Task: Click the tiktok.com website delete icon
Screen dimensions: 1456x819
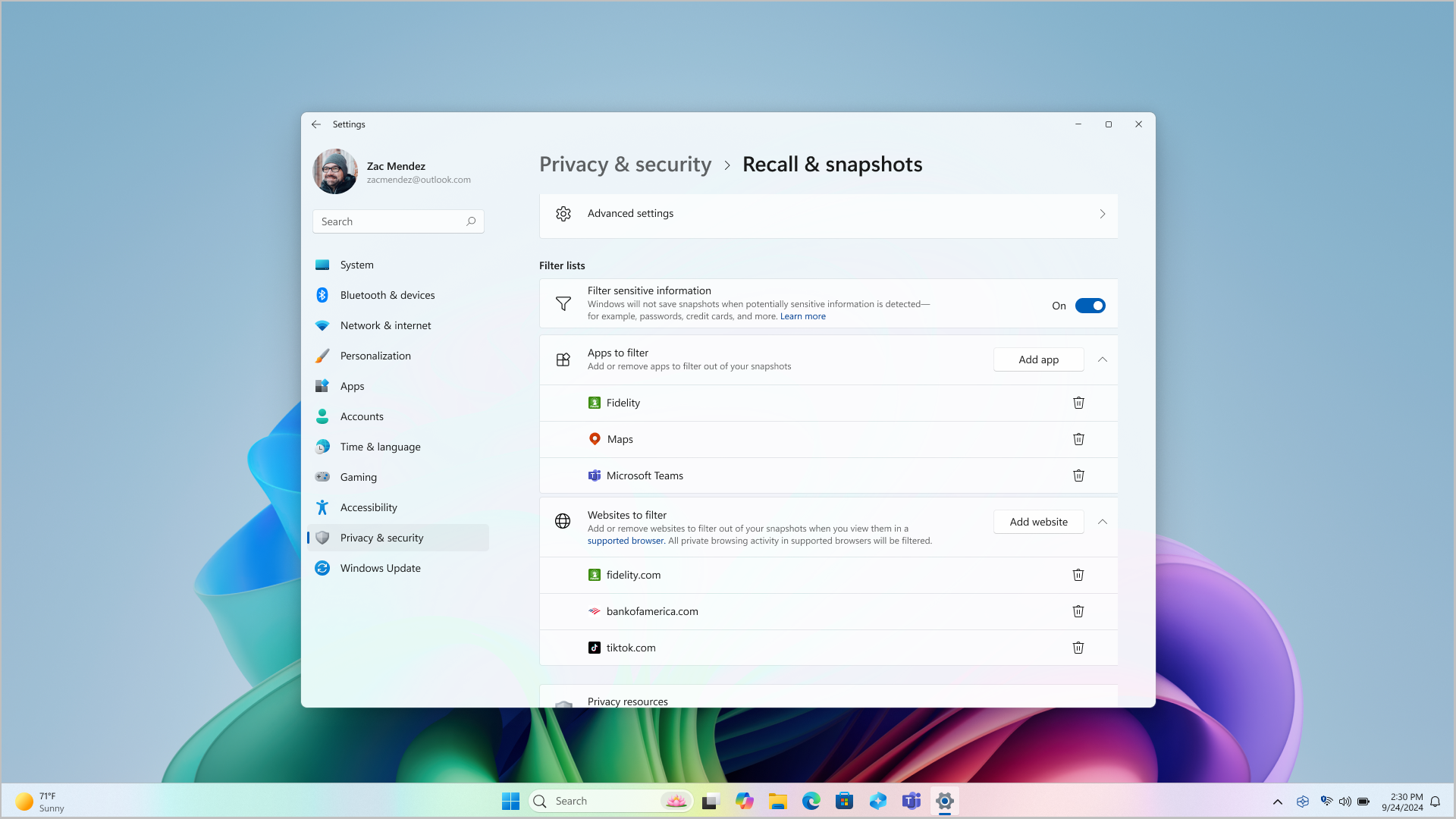Action: (1078, 647)
